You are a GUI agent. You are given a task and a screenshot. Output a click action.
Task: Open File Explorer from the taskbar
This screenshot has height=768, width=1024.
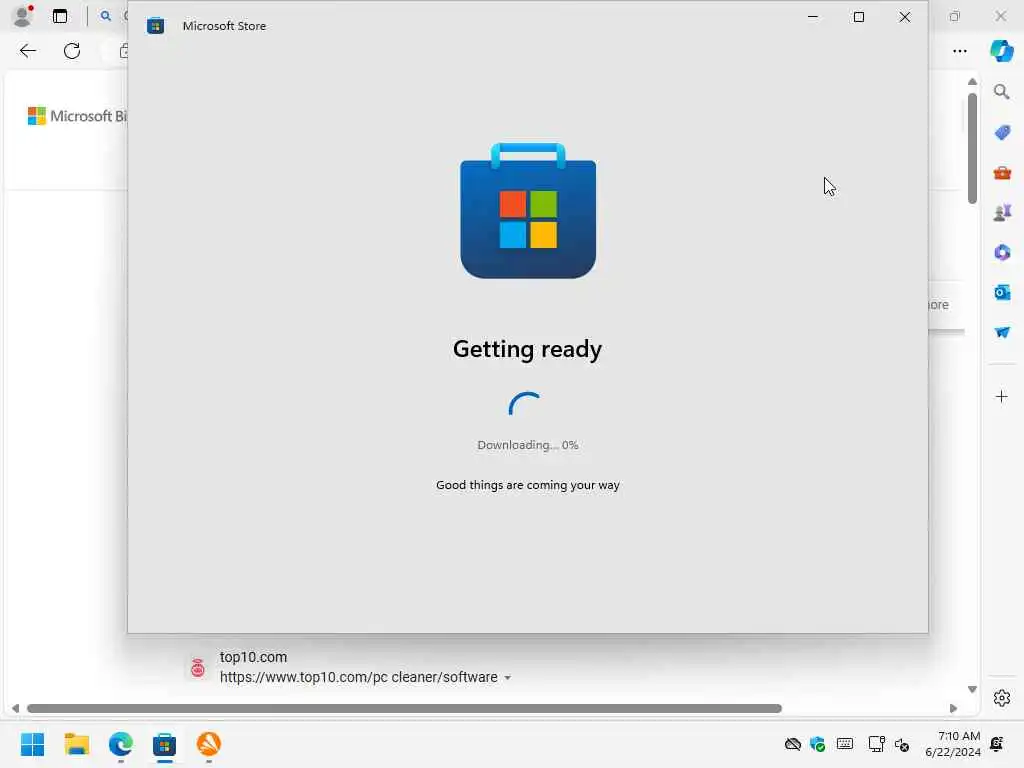point(76,744)
